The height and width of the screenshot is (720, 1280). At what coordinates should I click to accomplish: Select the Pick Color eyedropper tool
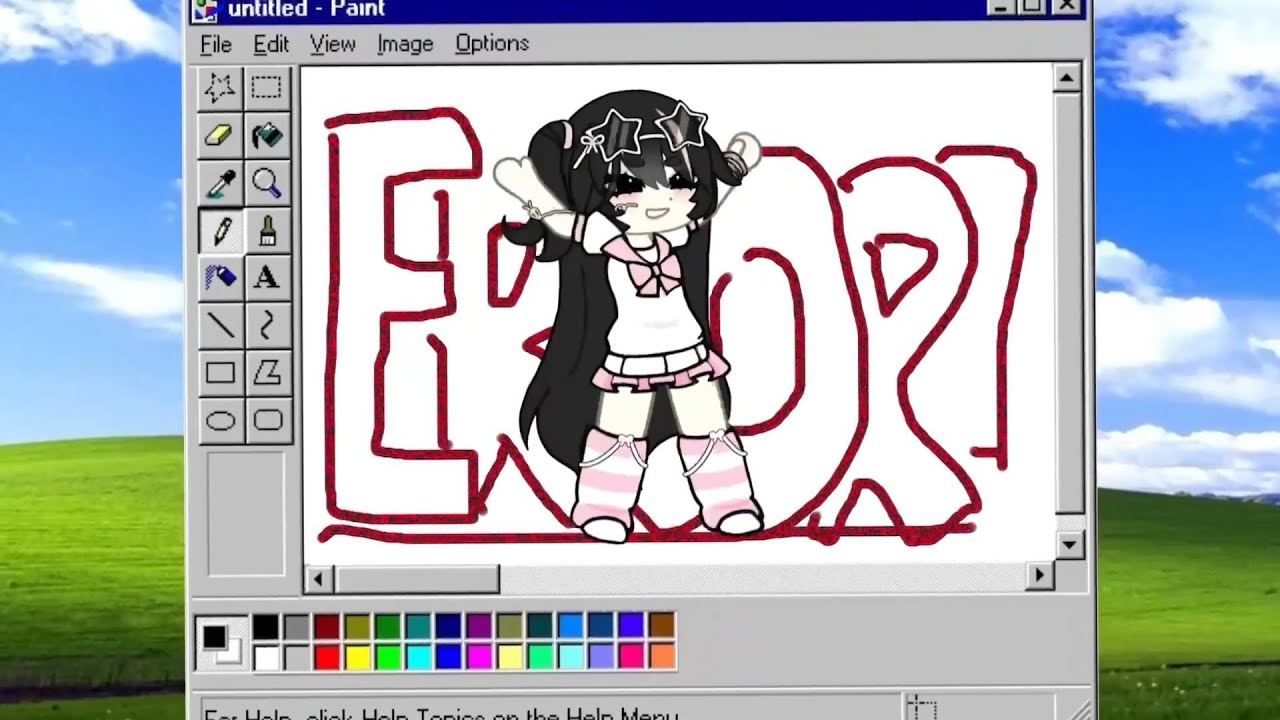[220, 182]
